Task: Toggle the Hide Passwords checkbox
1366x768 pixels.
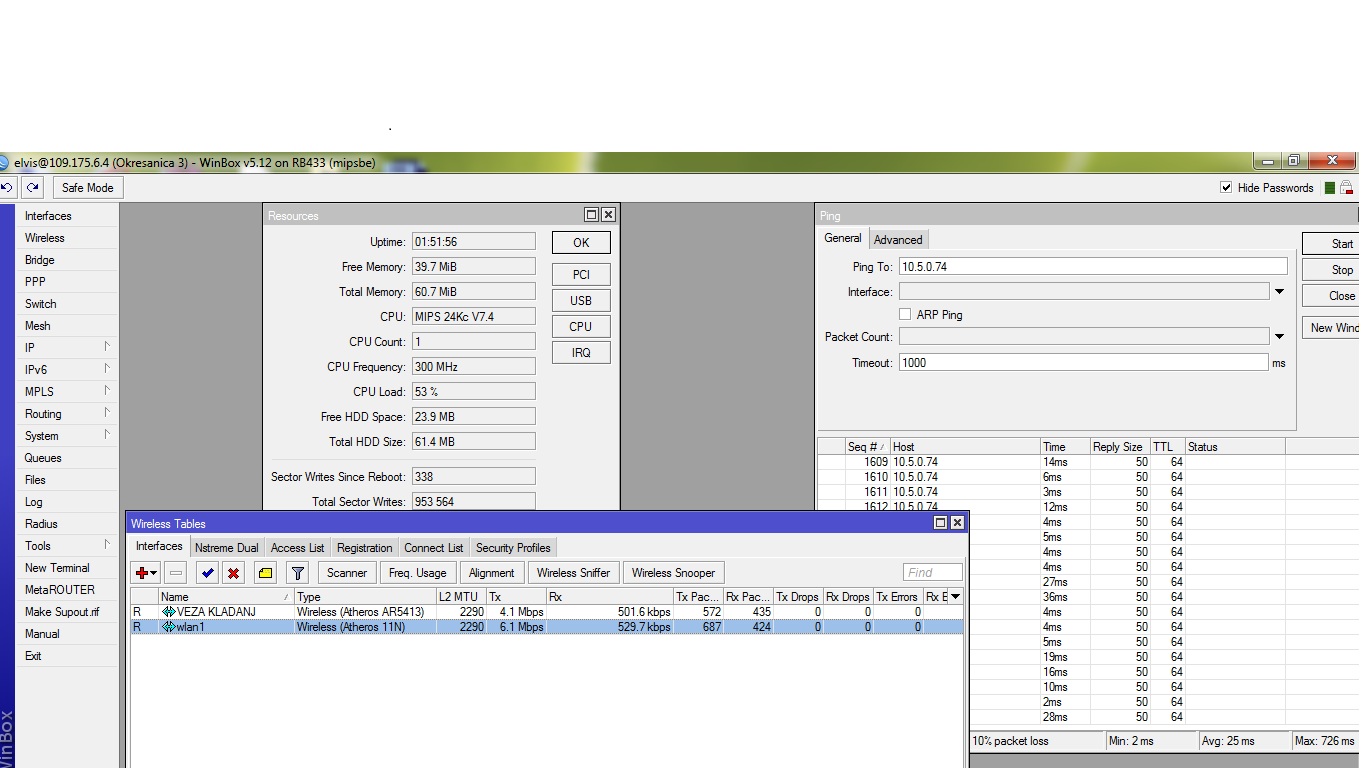Action: tap(1226, 188)
